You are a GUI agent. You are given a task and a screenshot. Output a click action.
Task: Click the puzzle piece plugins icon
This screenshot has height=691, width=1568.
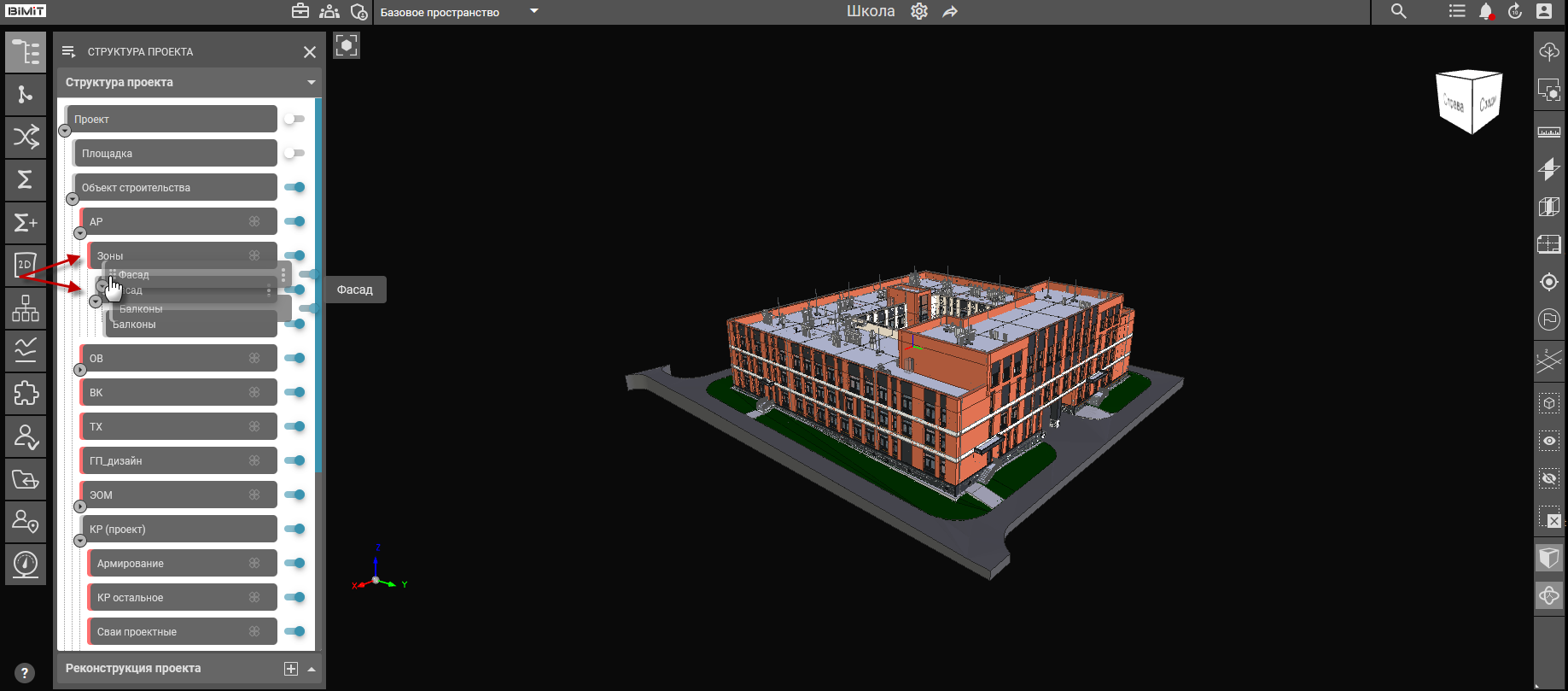26,393
